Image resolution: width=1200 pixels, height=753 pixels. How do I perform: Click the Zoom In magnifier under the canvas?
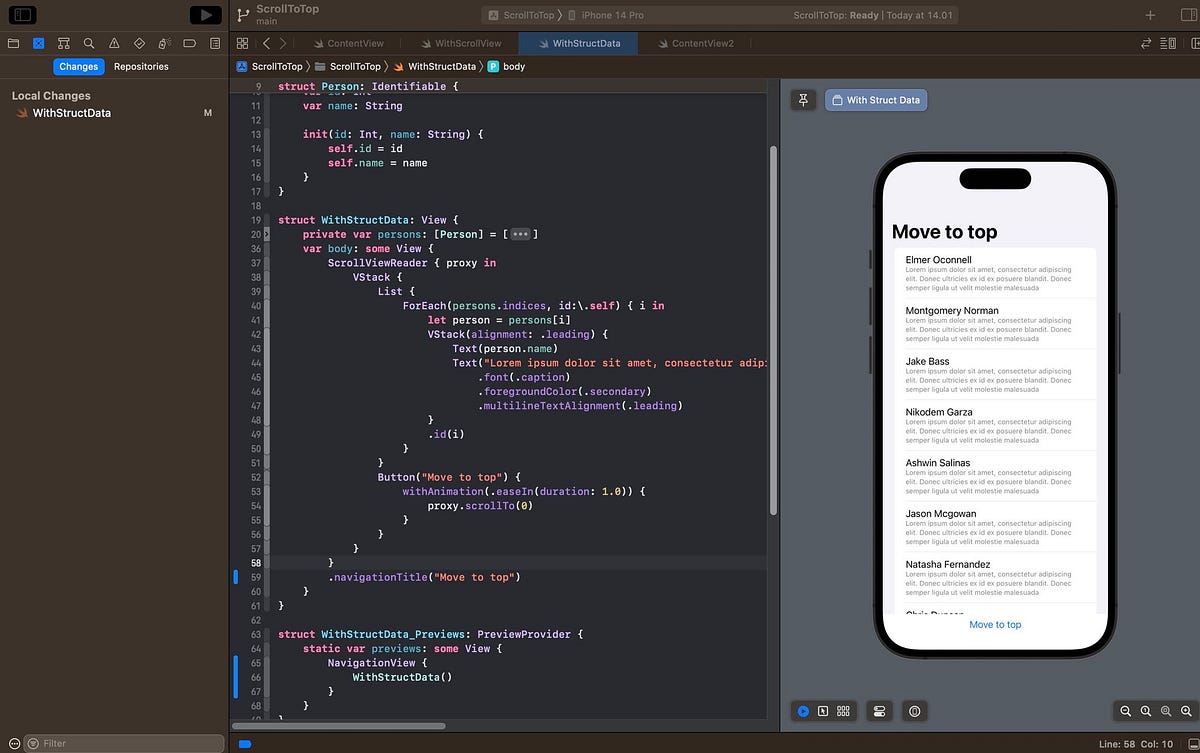coord(1185,711)
